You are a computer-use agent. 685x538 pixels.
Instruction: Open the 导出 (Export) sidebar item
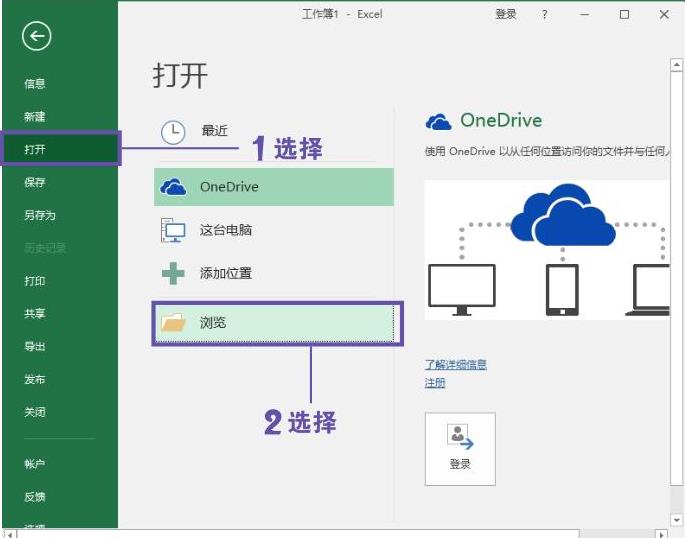tap(35, 346)
